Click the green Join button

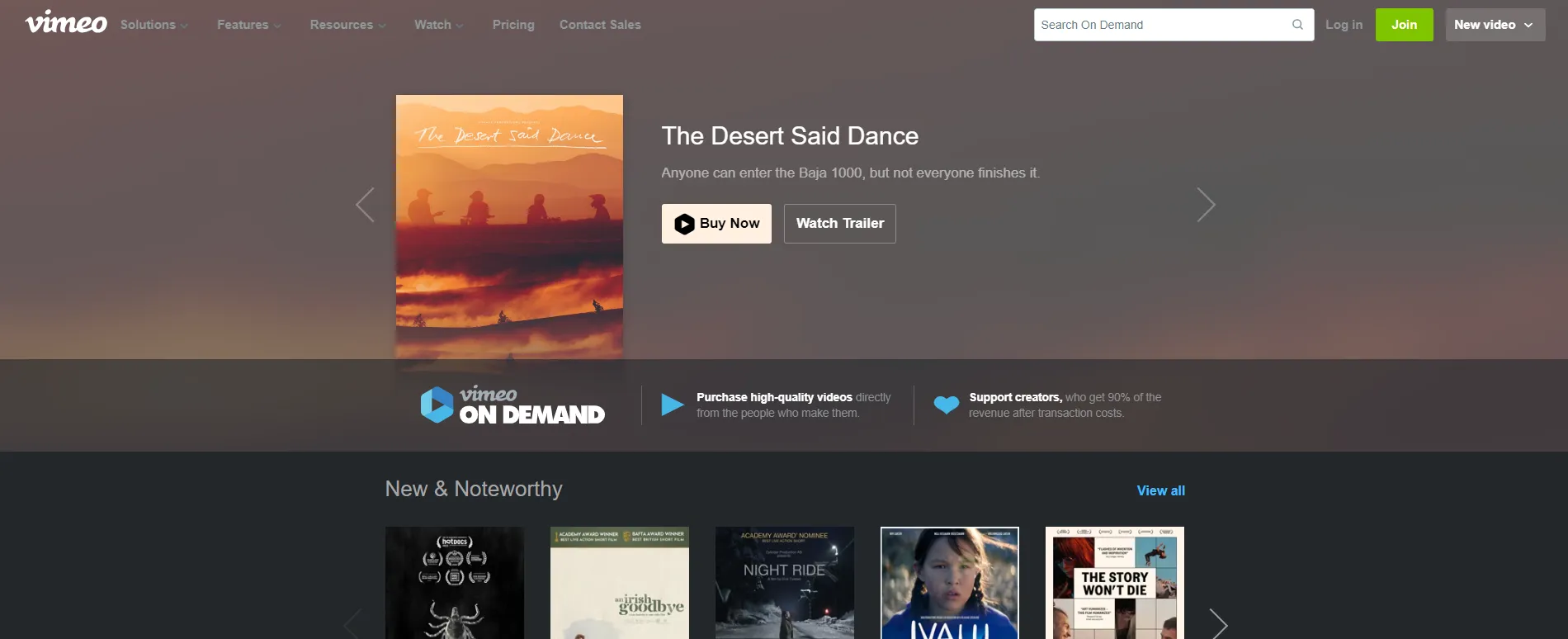(1404, 25)
